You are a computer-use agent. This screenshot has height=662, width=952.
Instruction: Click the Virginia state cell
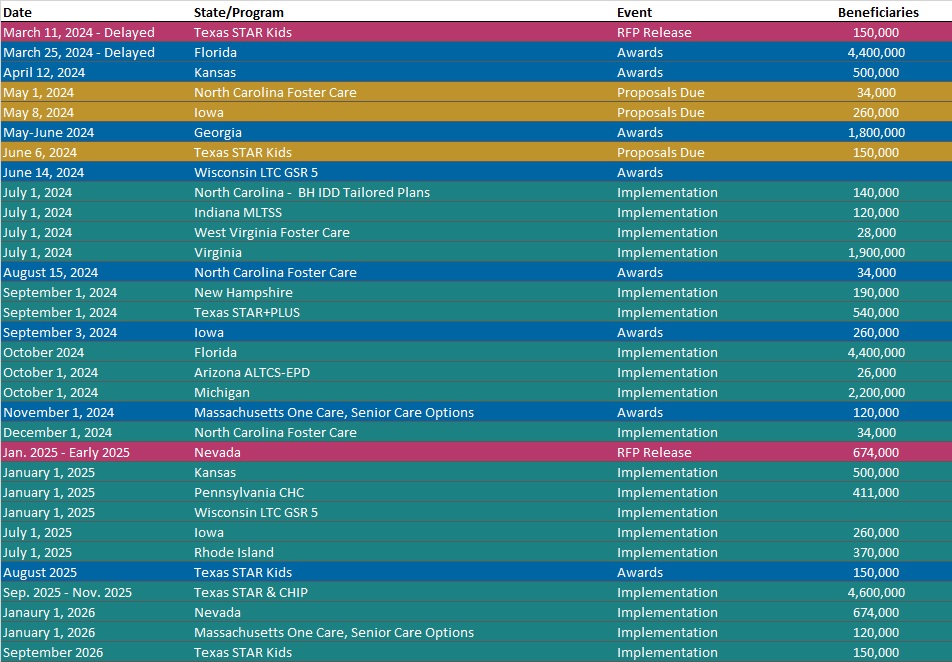pos(218,252)
